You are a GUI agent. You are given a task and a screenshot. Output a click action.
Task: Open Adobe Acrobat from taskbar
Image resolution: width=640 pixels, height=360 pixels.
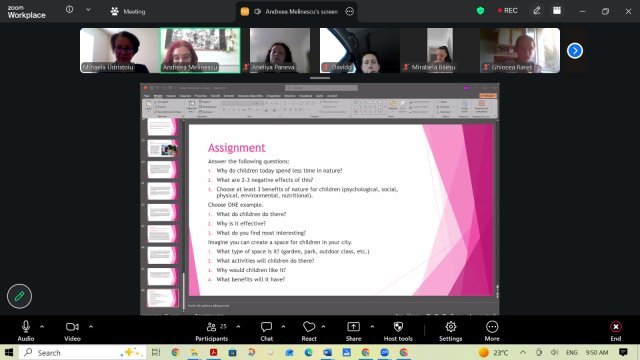[213, 352]
